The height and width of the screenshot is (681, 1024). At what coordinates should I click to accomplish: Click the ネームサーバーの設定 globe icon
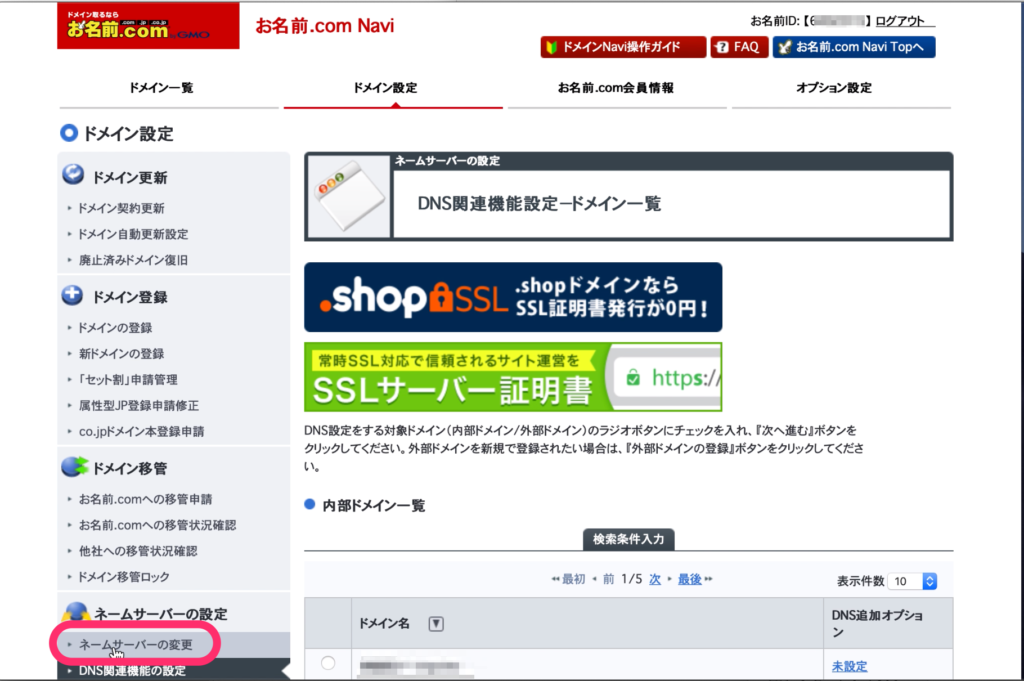click(74, 613)
